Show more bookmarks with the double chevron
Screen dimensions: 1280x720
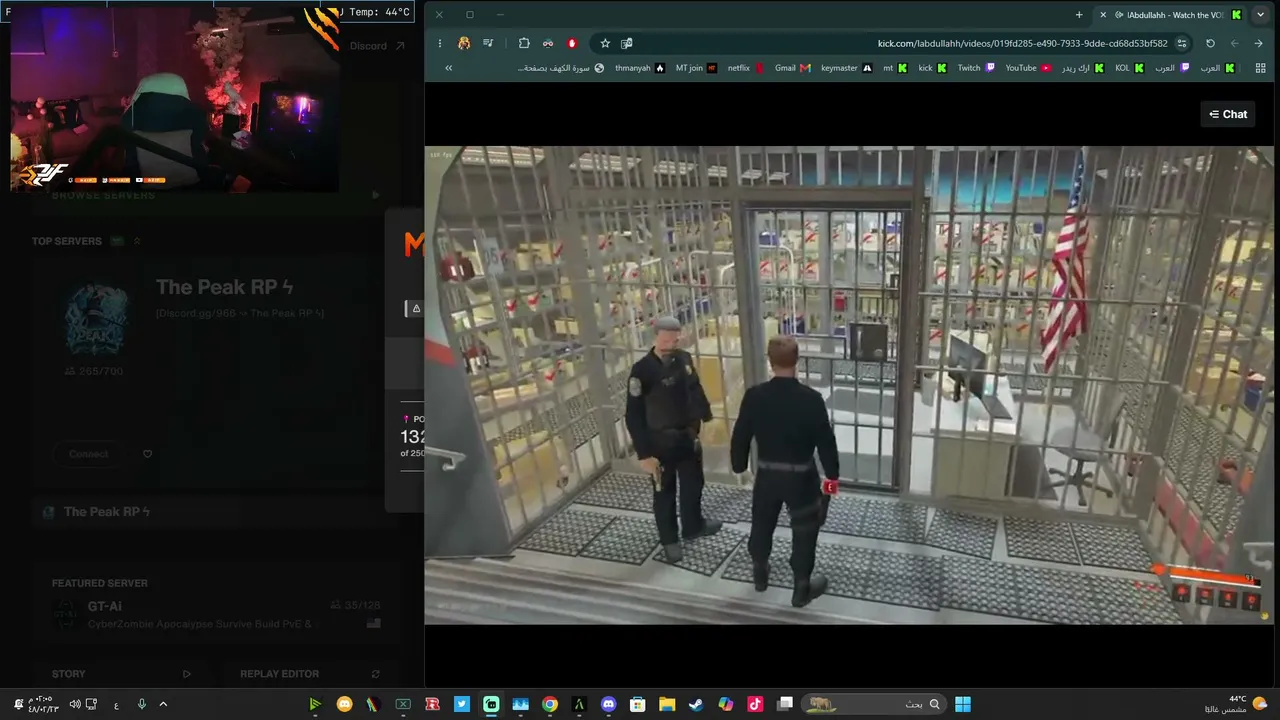coord(448,68)
